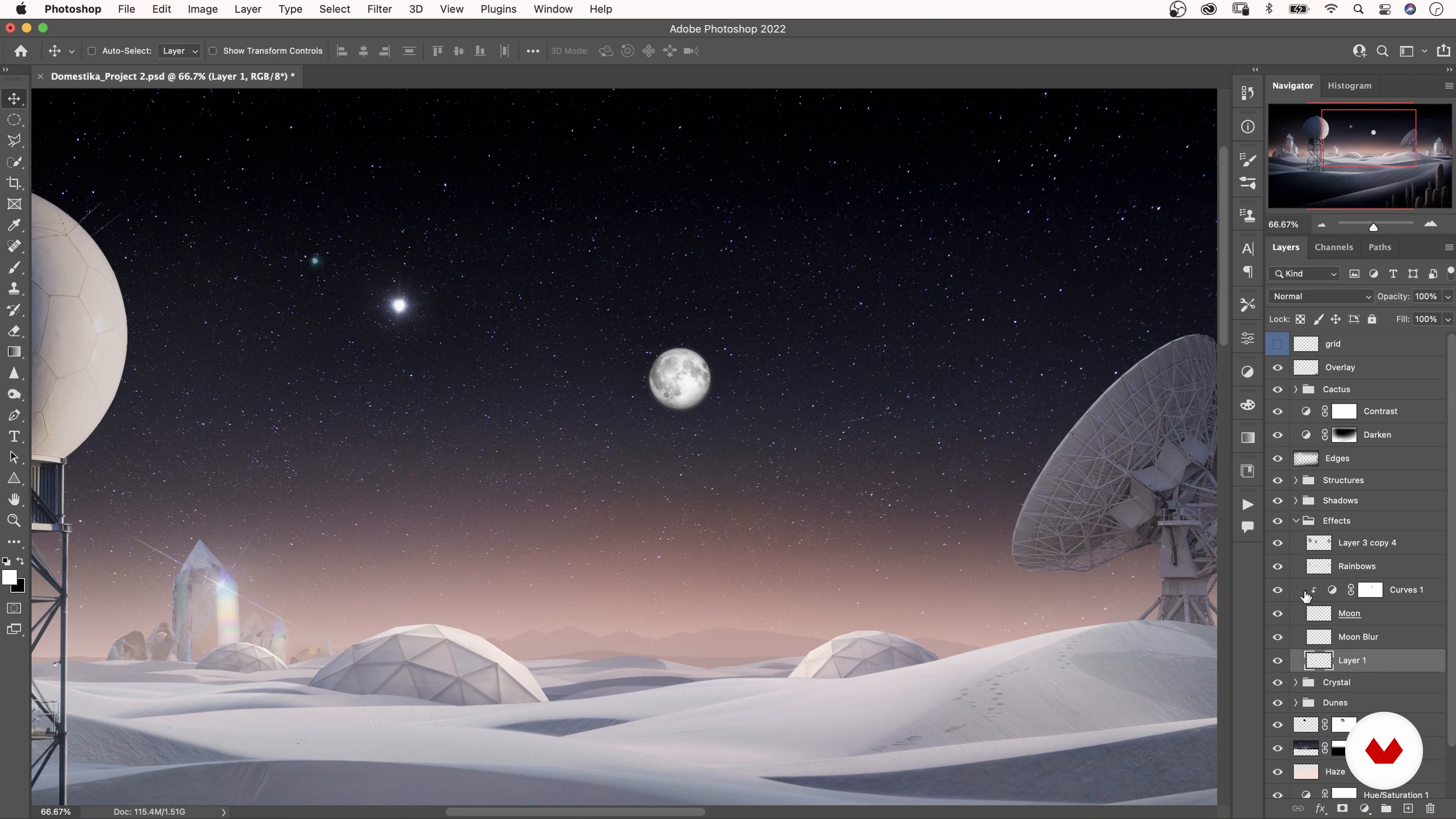Select the Frame tool
The width and height of the screenshot is (1456, 819).
point(14,204)
